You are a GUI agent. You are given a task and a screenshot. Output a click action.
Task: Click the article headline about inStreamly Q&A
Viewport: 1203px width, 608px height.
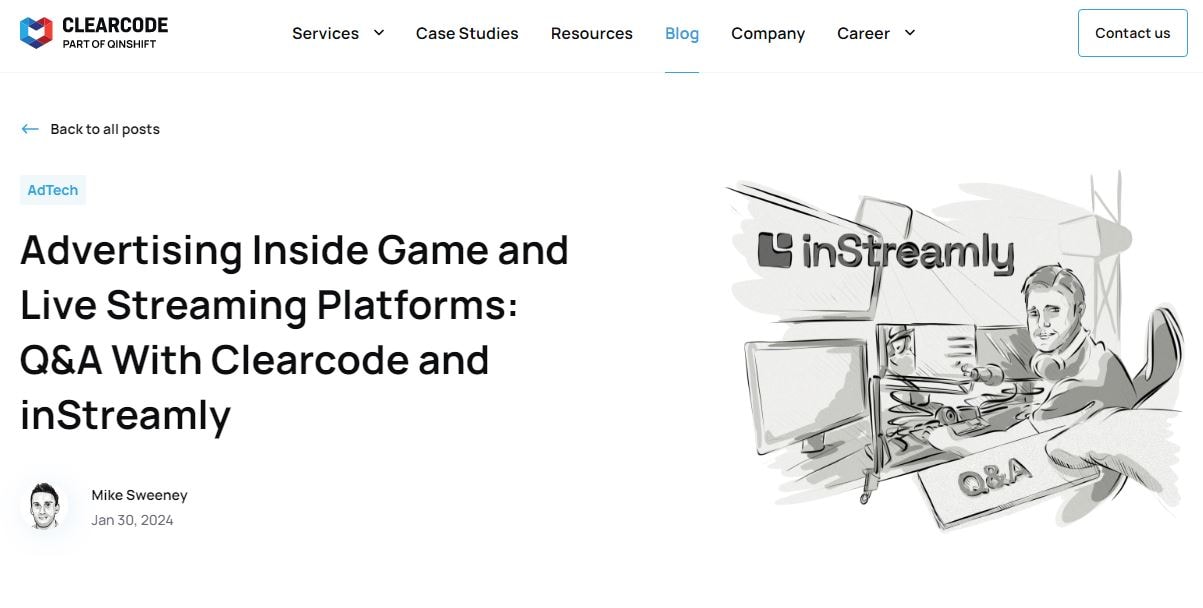coord(294,332)
